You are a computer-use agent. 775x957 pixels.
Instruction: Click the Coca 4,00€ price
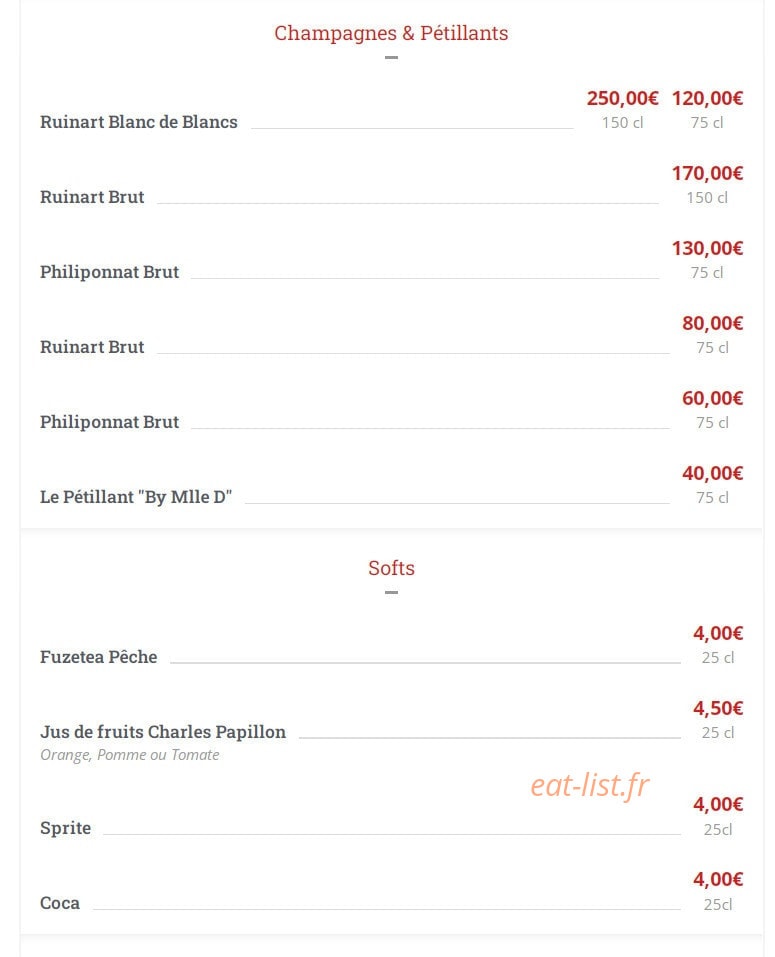pos(718,879)
